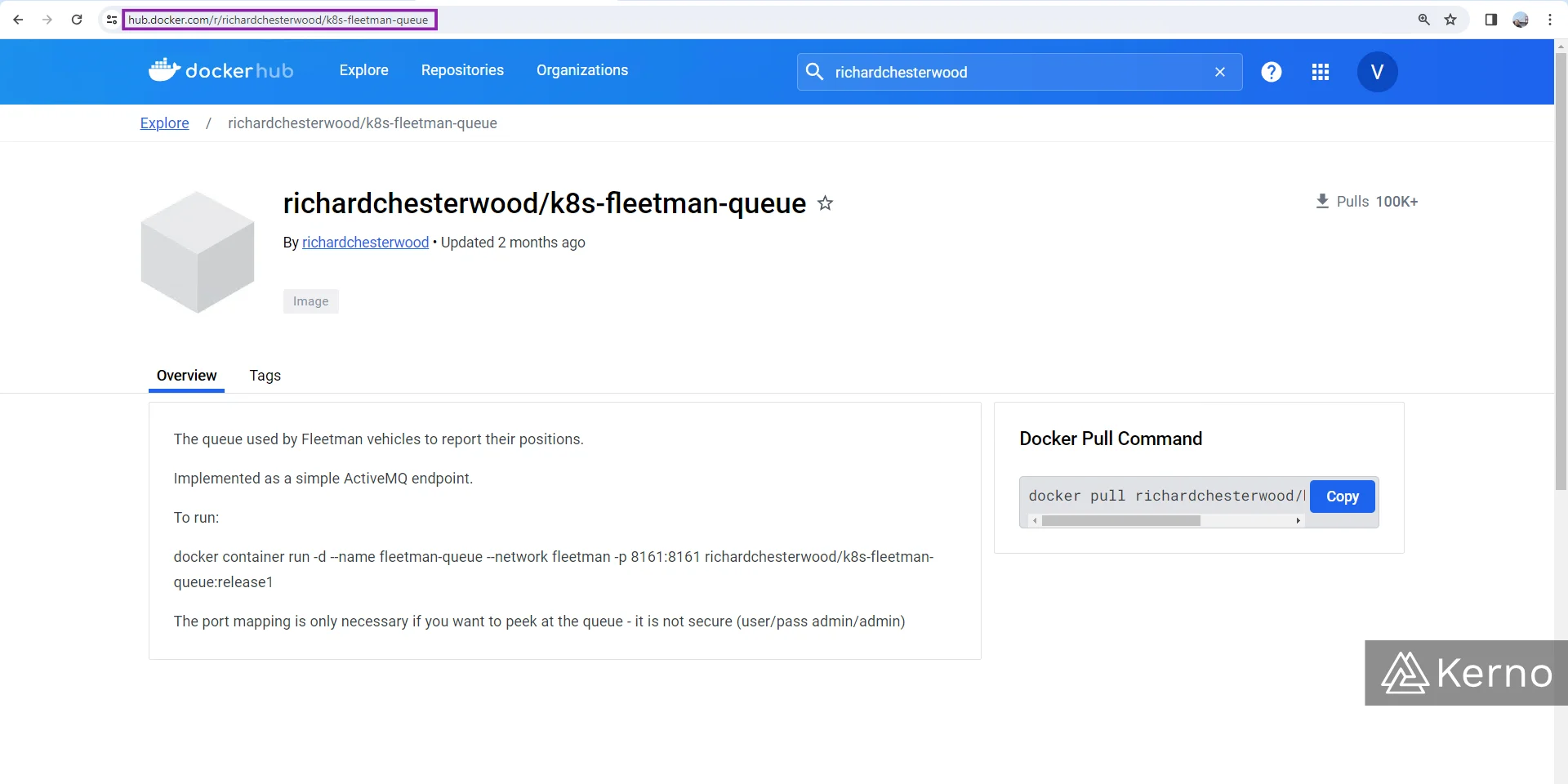Image resolution: width=1568 pixels, height=784 pixels.
Task: Open the browser side panel icon
Action: coord(1490,20)
